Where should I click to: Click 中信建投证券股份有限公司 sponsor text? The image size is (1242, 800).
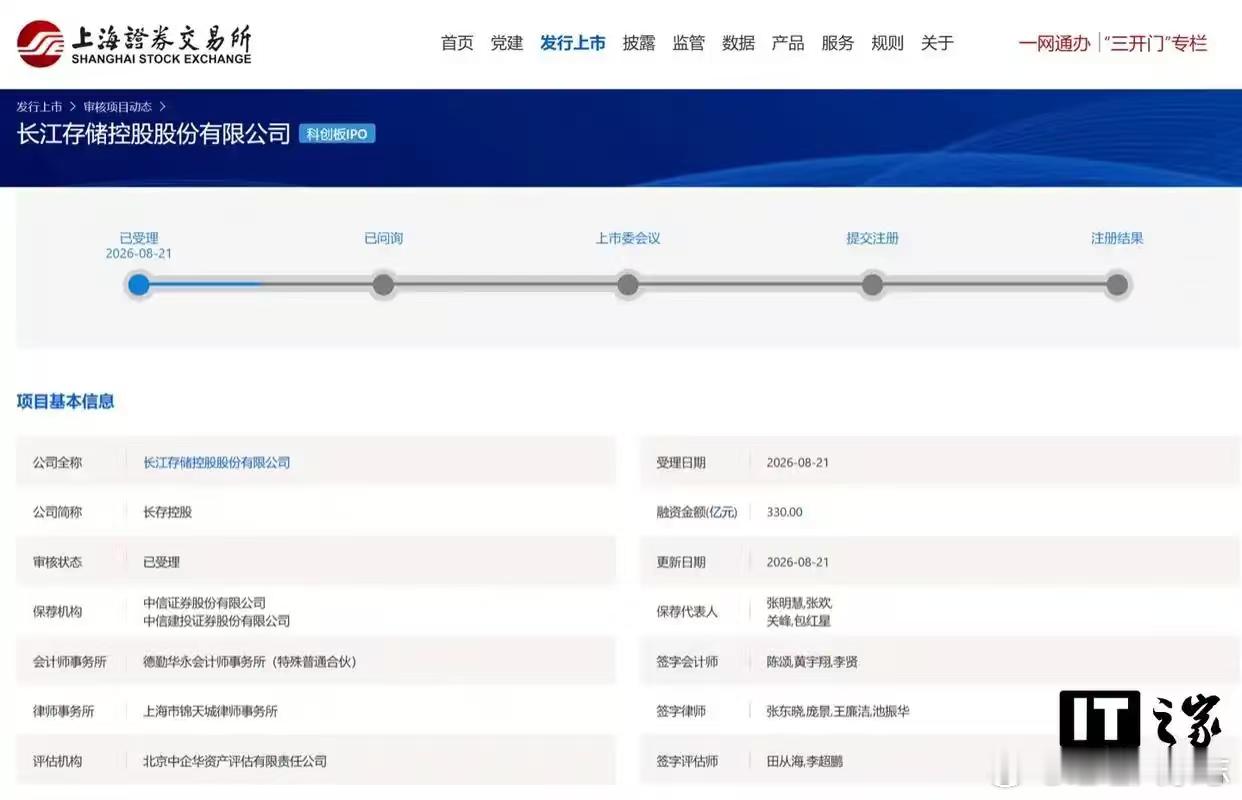click(217, 621)
